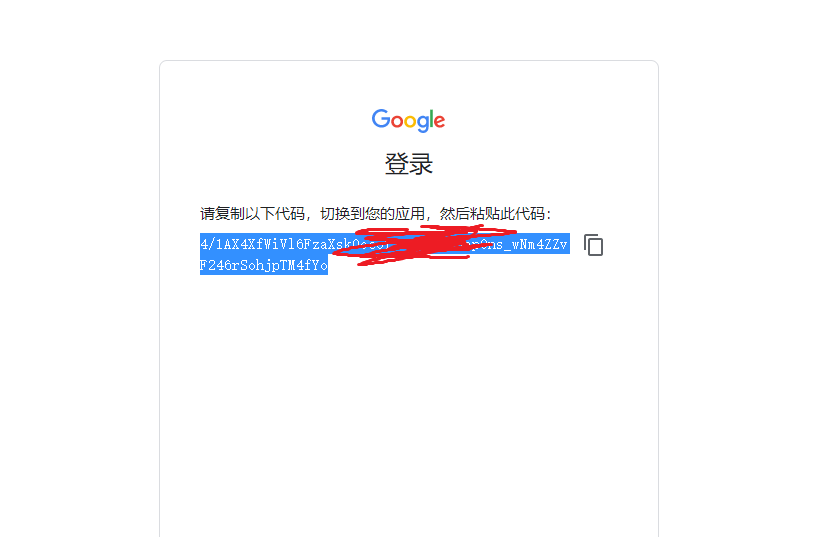Select the code line starting with 4/1AX4XfWi
The image size is (817, 537).
385,244
